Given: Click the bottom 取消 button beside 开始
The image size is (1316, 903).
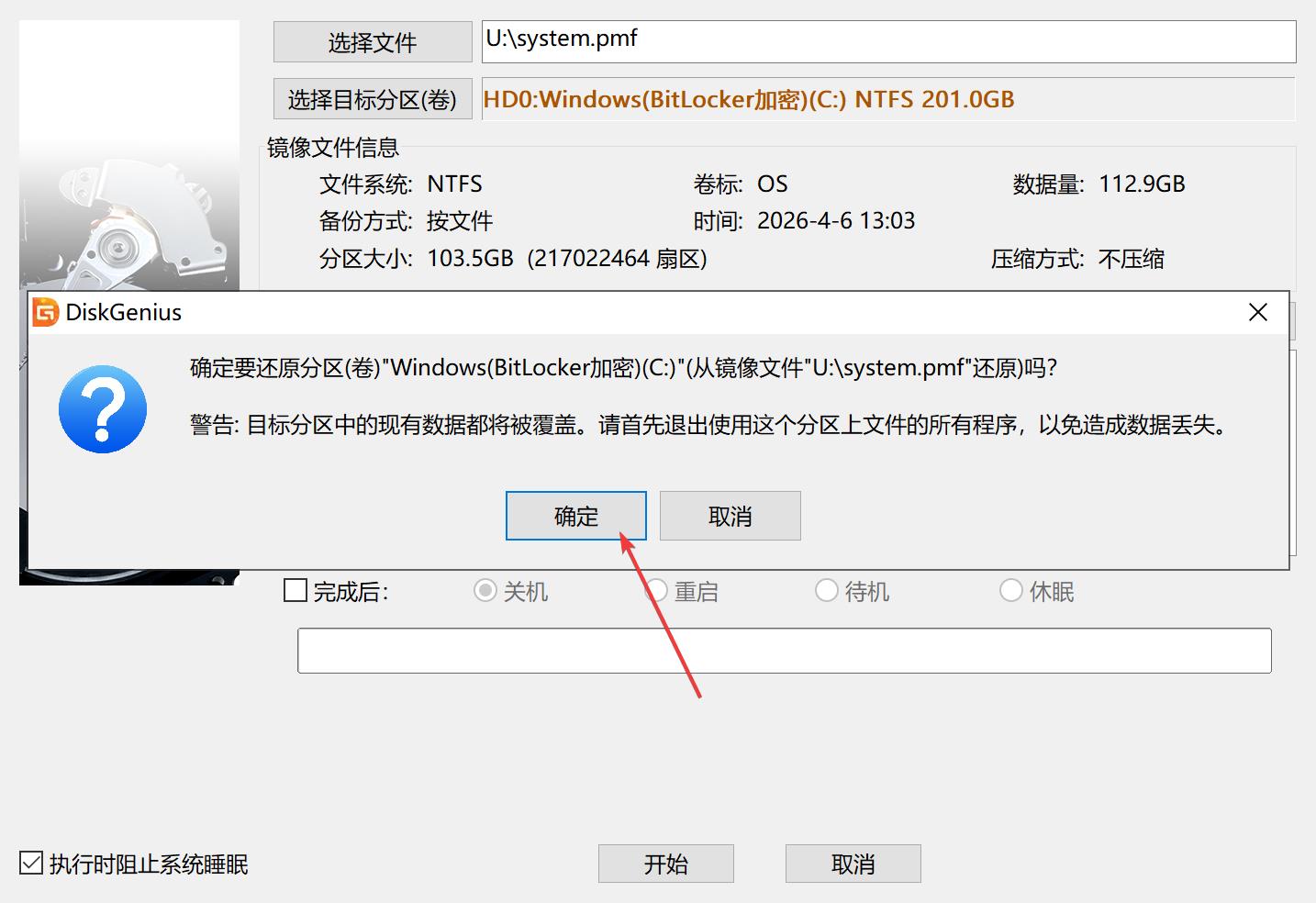Looking at the screenshot, I should click(x=853, y=864).
